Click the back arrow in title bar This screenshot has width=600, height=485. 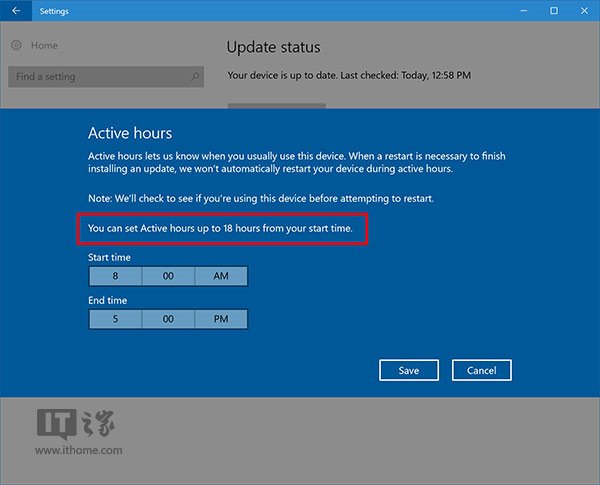tap(15, 10)
